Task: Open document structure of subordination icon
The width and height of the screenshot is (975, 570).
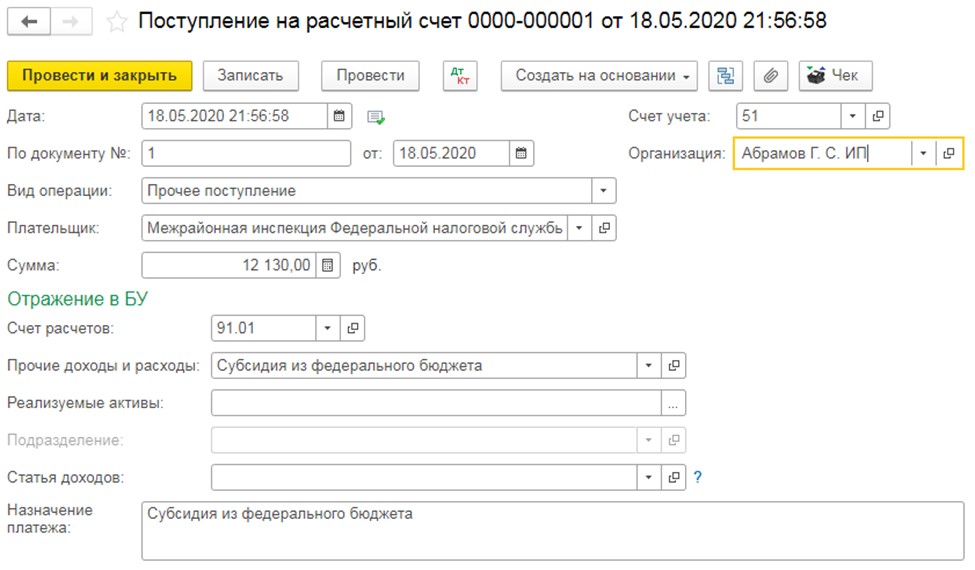Action: coord(725,76)
